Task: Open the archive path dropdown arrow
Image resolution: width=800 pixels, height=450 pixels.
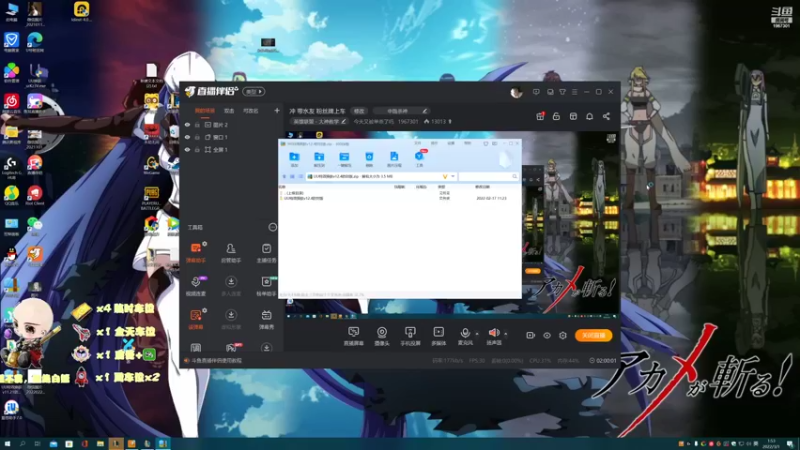Action: (453, 177)
